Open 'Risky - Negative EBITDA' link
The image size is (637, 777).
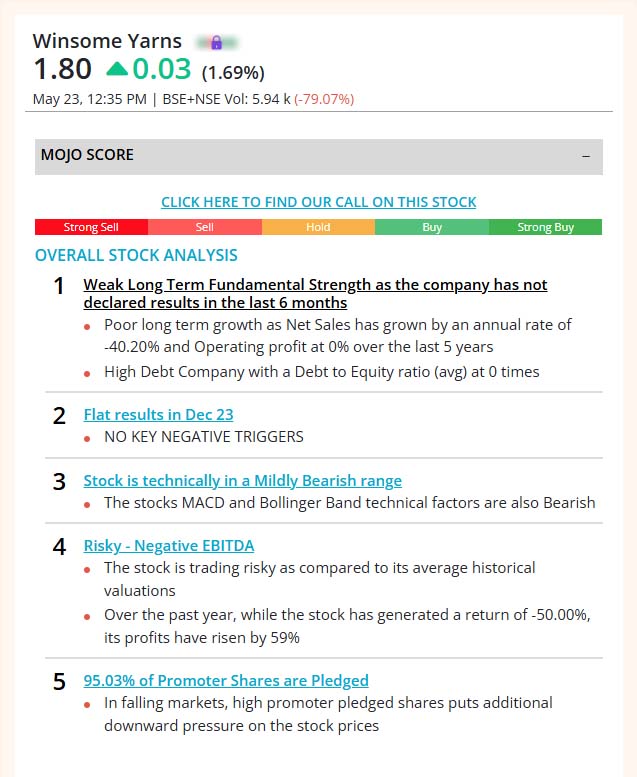[169, 545]
